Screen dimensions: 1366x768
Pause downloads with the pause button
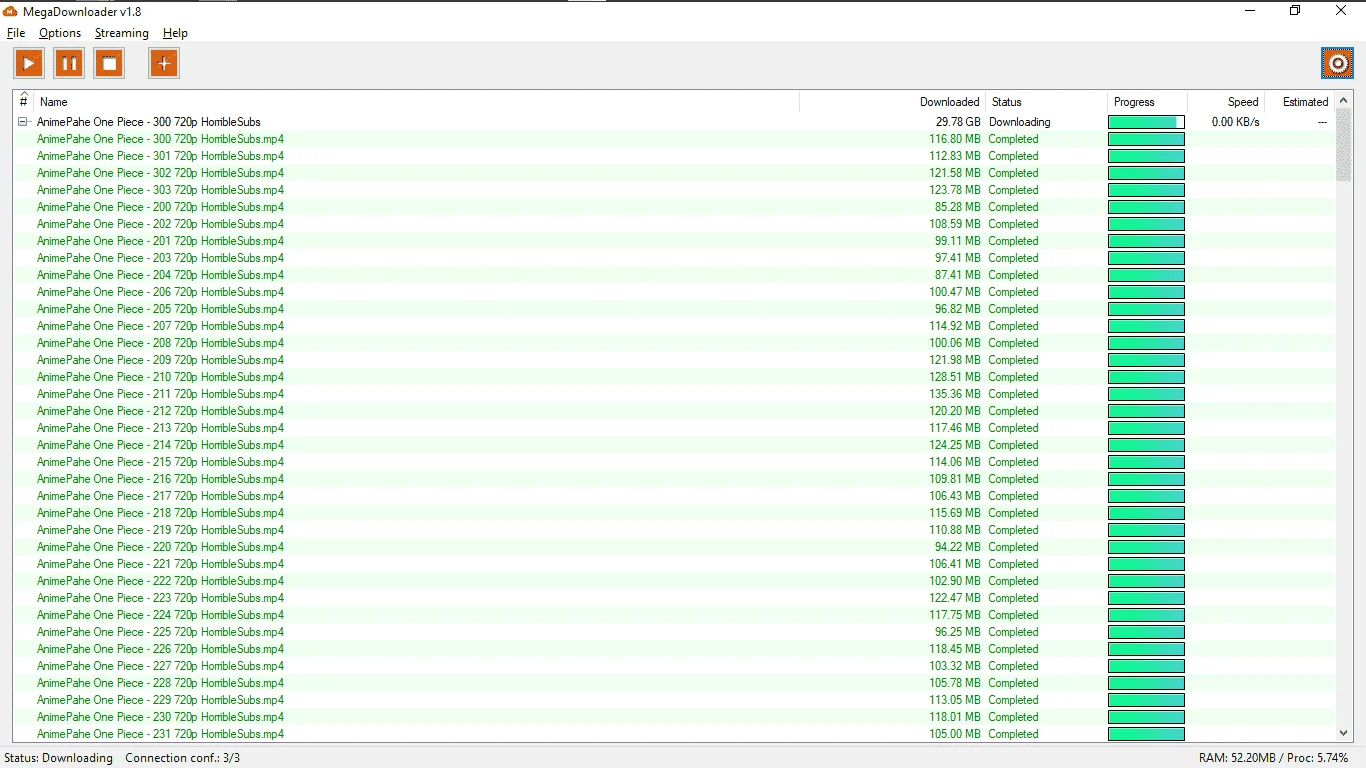point(69,64)
